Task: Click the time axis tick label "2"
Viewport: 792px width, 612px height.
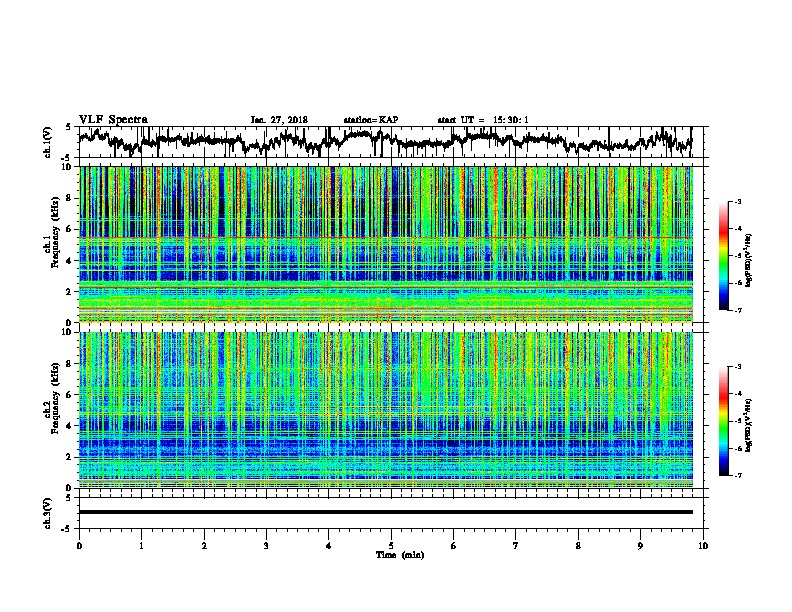Action: [x=204, y=545]
